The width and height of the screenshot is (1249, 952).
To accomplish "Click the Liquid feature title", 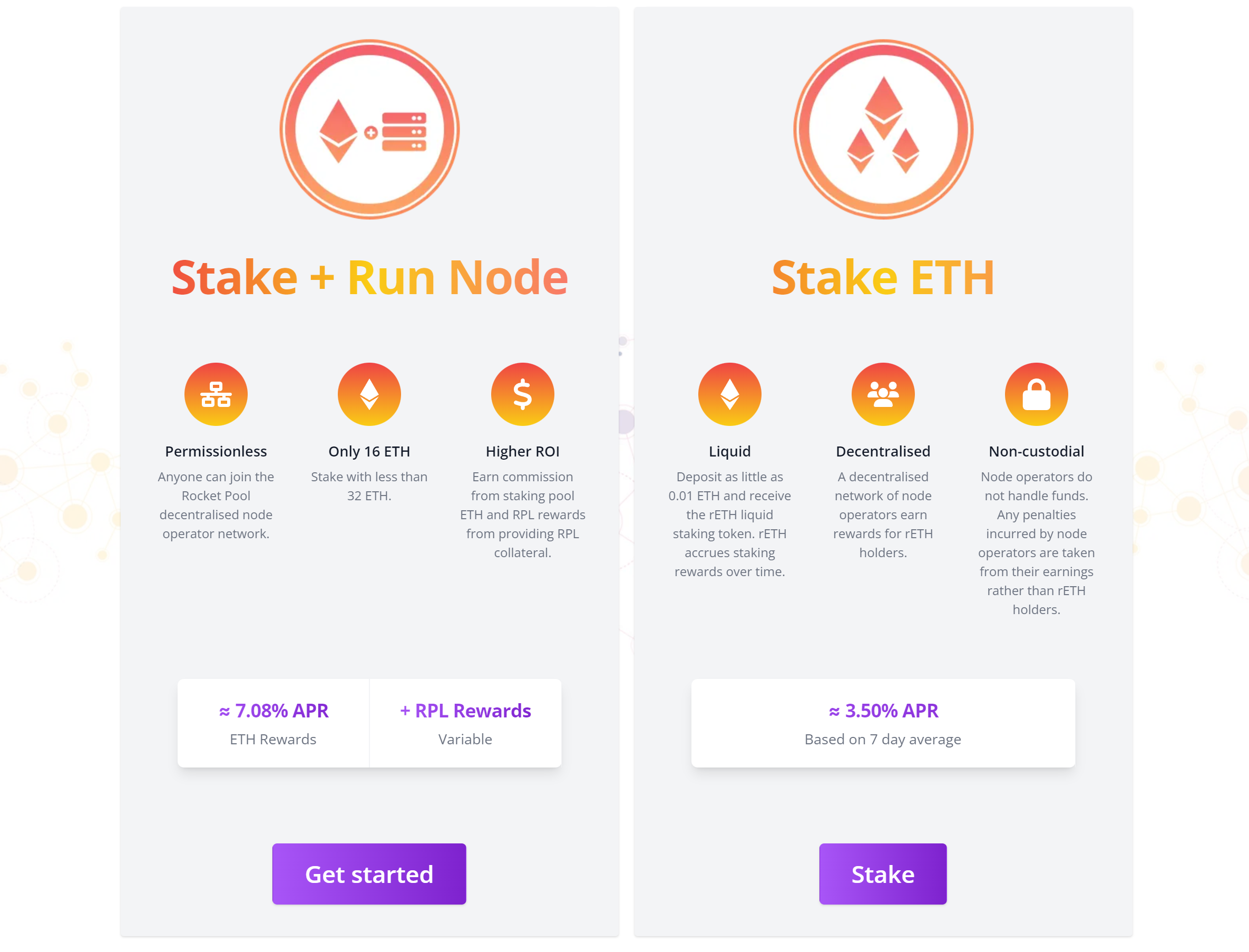I will coord(729,451).
